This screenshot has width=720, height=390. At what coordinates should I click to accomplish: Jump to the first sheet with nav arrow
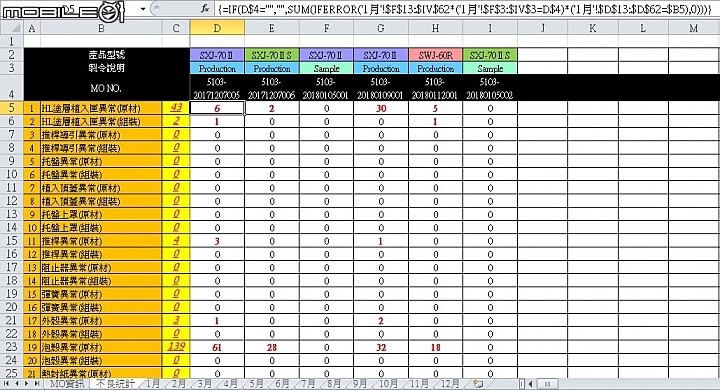click(x=6, y=384)
